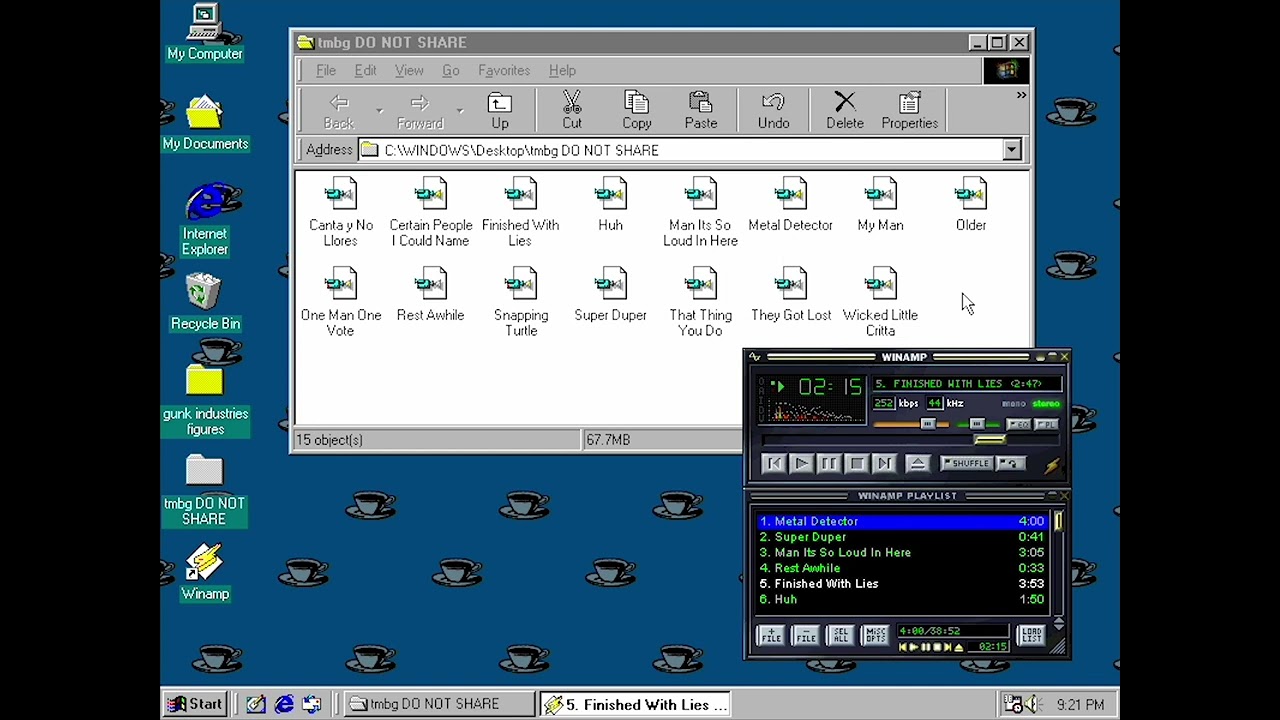The image size is (1280, 720).
Task: Stop playback in Winamp
Action: (x=857, y=464)
